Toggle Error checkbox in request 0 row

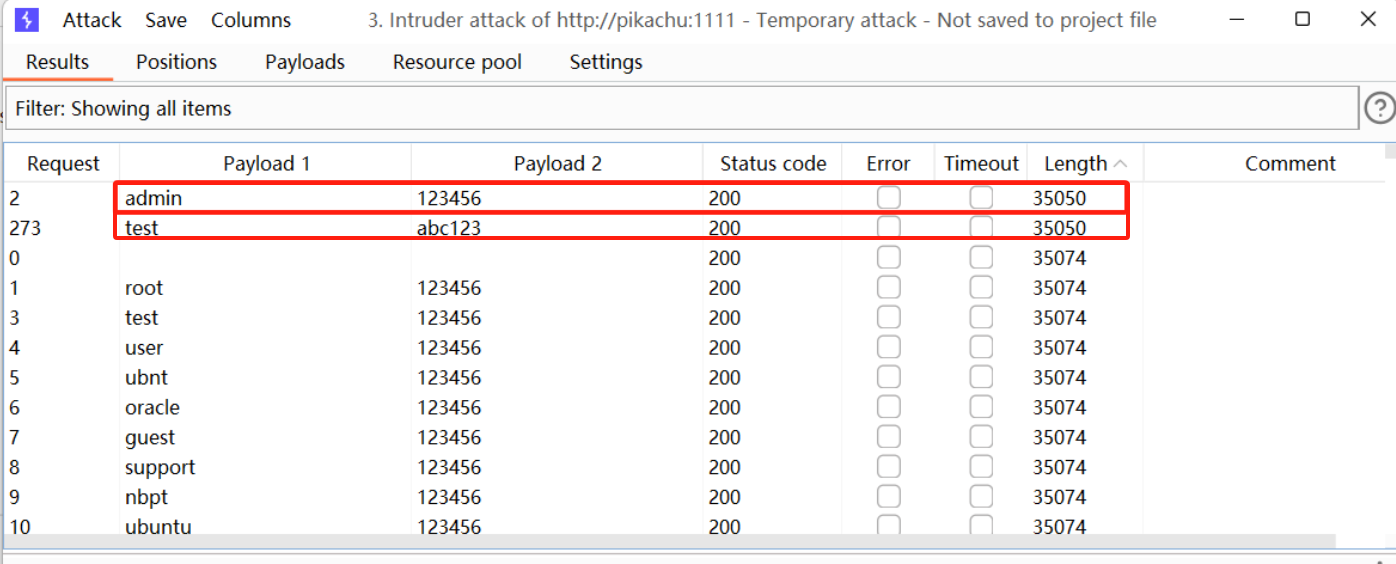pos(889,258)
